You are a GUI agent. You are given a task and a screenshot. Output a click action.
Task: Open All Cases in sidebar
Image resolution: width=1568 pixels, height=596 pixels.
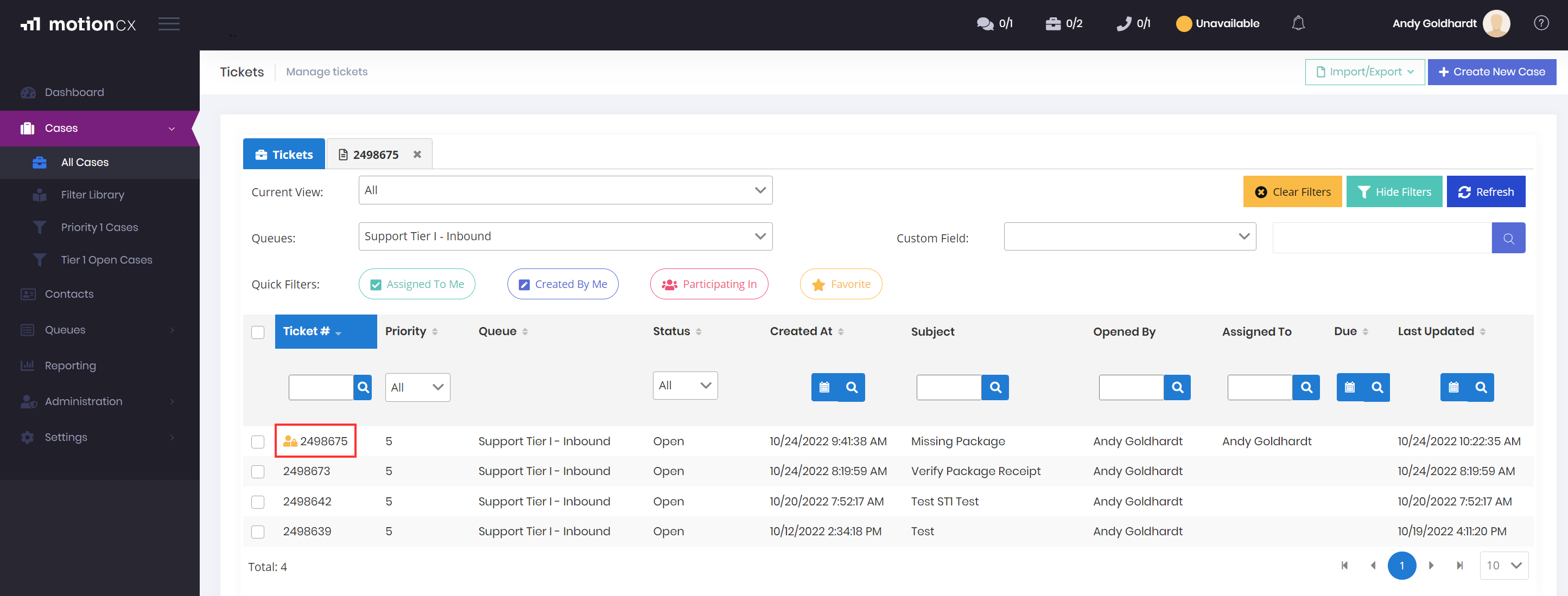tap(100, 162)
